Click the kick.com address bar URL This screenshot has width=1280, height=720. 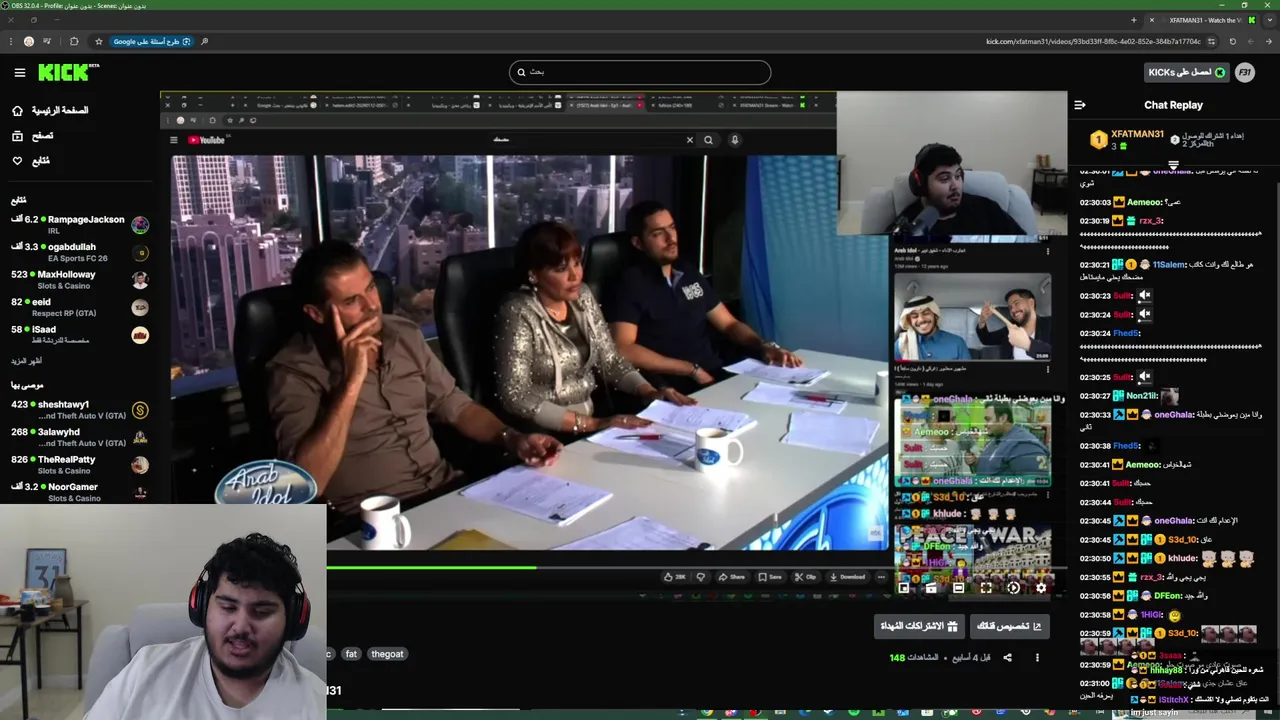(1093, 41)
